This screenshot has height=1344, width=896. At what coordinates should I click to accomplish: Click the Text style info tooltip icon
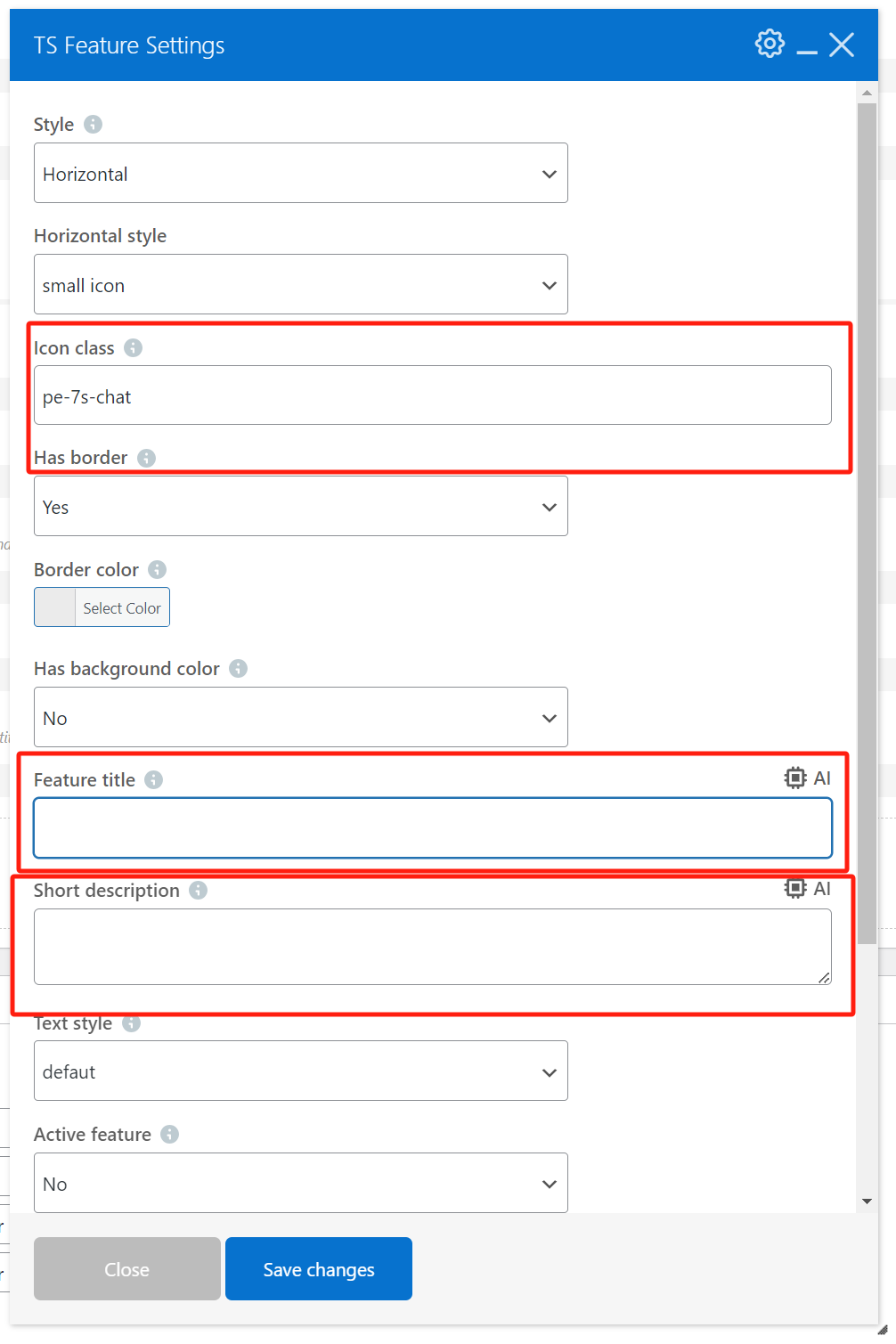pyautogui.click(x=130, y=1023)
